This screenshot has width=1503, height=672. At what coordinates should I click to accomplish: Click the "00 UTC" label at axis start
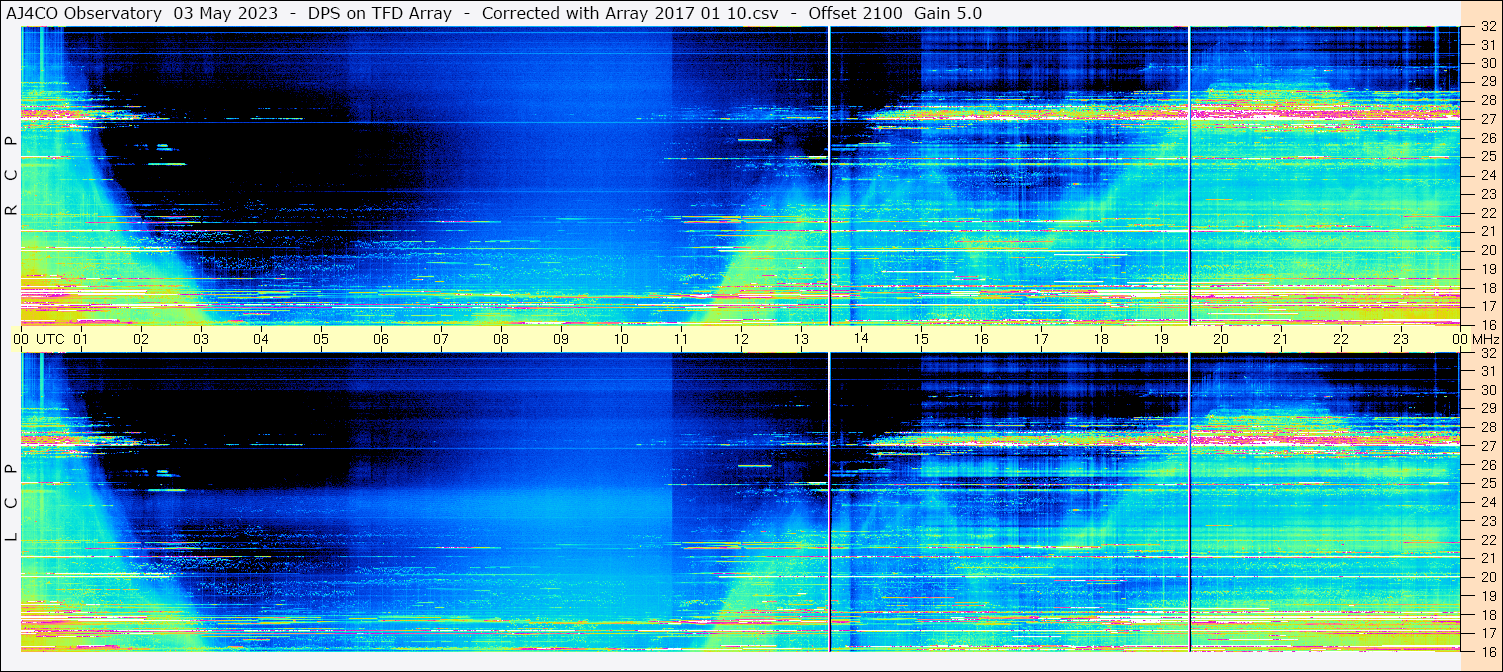click(x=41, y=339)
